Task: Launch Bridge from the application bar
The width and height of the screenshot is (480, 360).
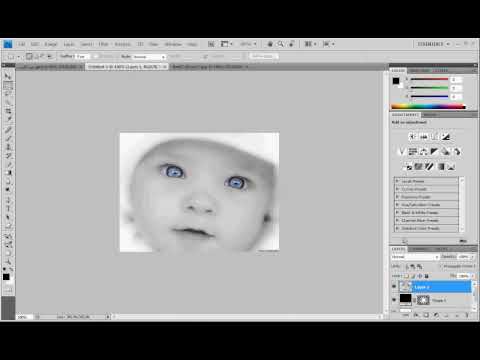Action: [211, 44]
